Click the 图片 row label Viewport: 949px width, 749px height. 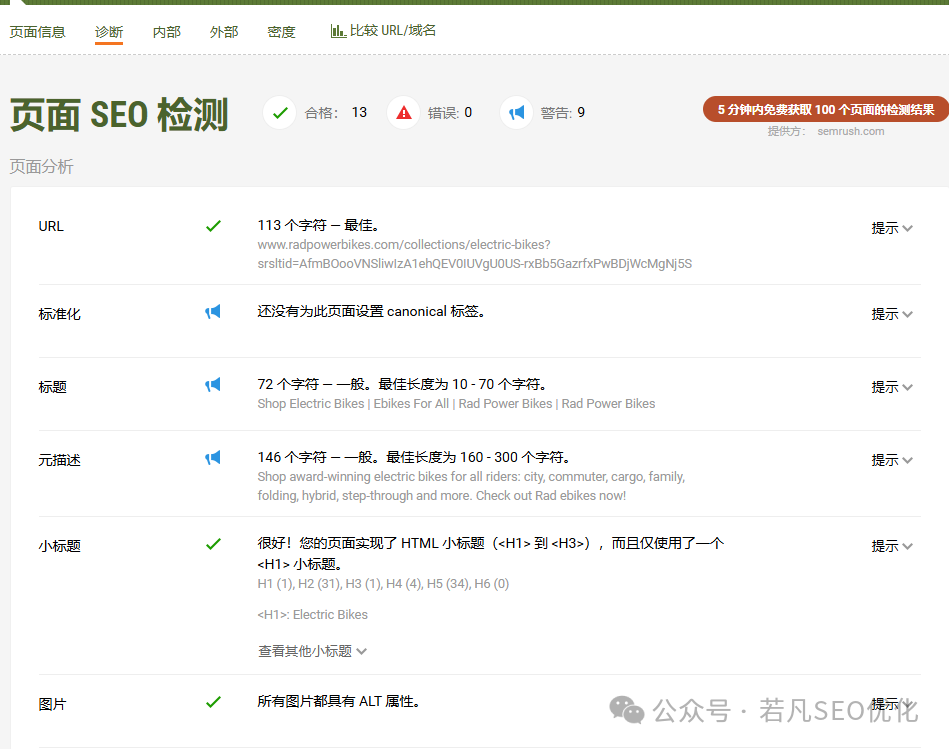coord(52,704)
